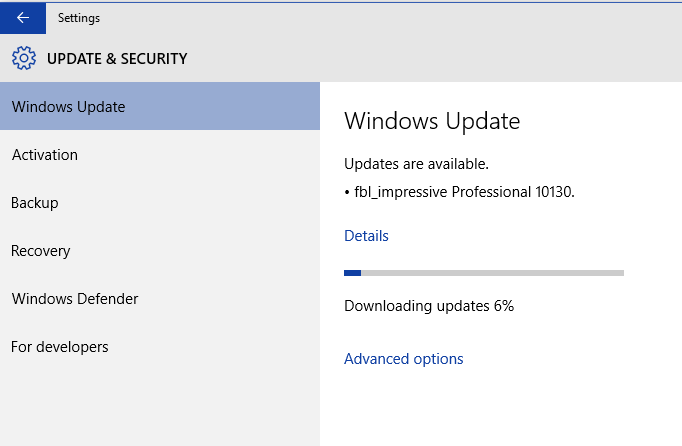Open Advanced options link
The image size is (682, 446).
point(404,359)
